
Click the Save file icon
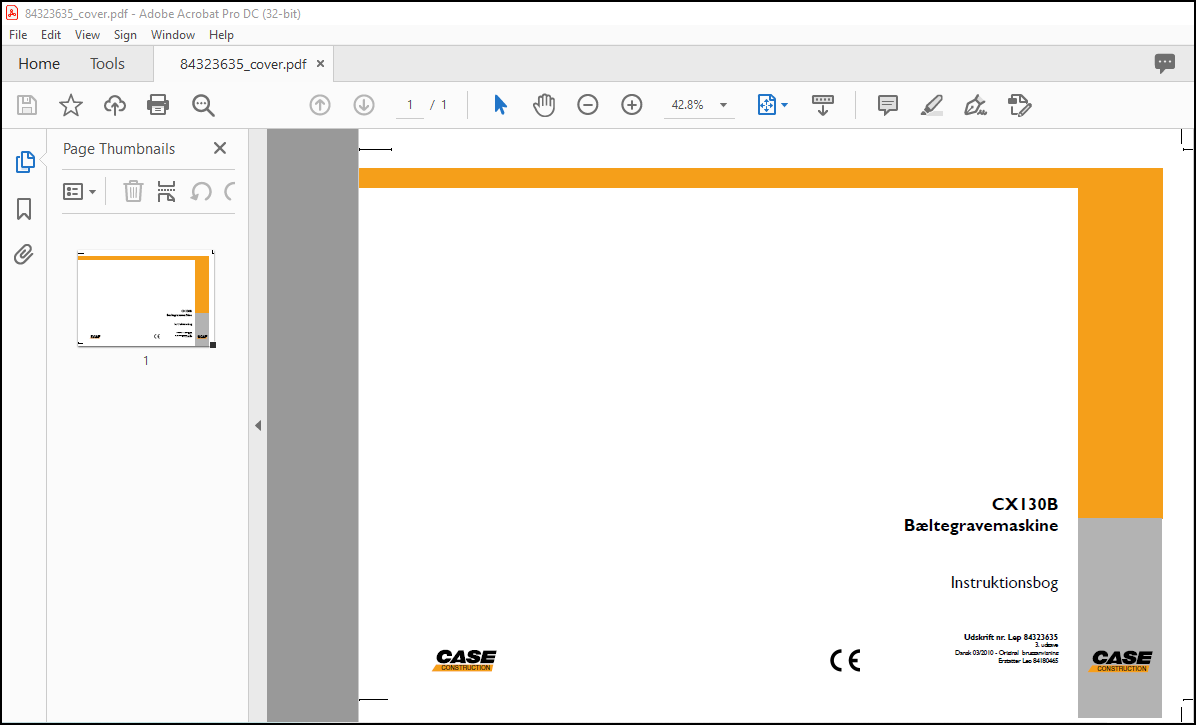point(27,105)
